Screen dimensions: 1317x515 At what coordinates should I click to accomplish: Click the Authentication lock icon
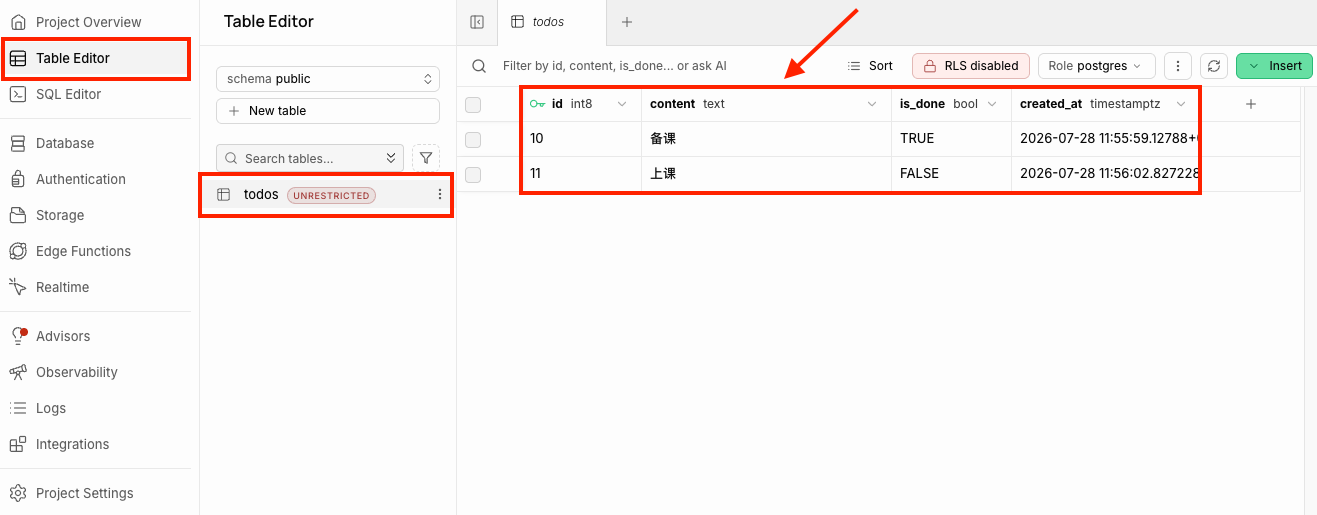[x=18, y=179]
